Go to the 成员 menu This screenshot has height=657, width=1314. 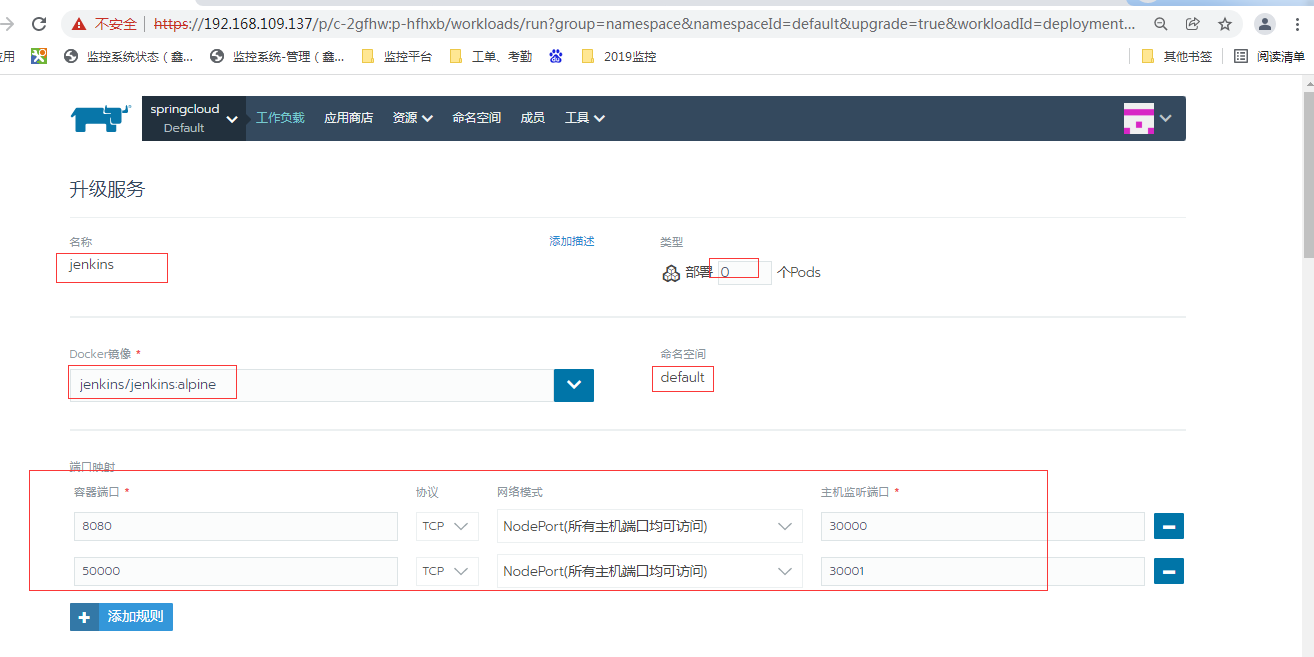pyautogui.click(x=532, y=118)
